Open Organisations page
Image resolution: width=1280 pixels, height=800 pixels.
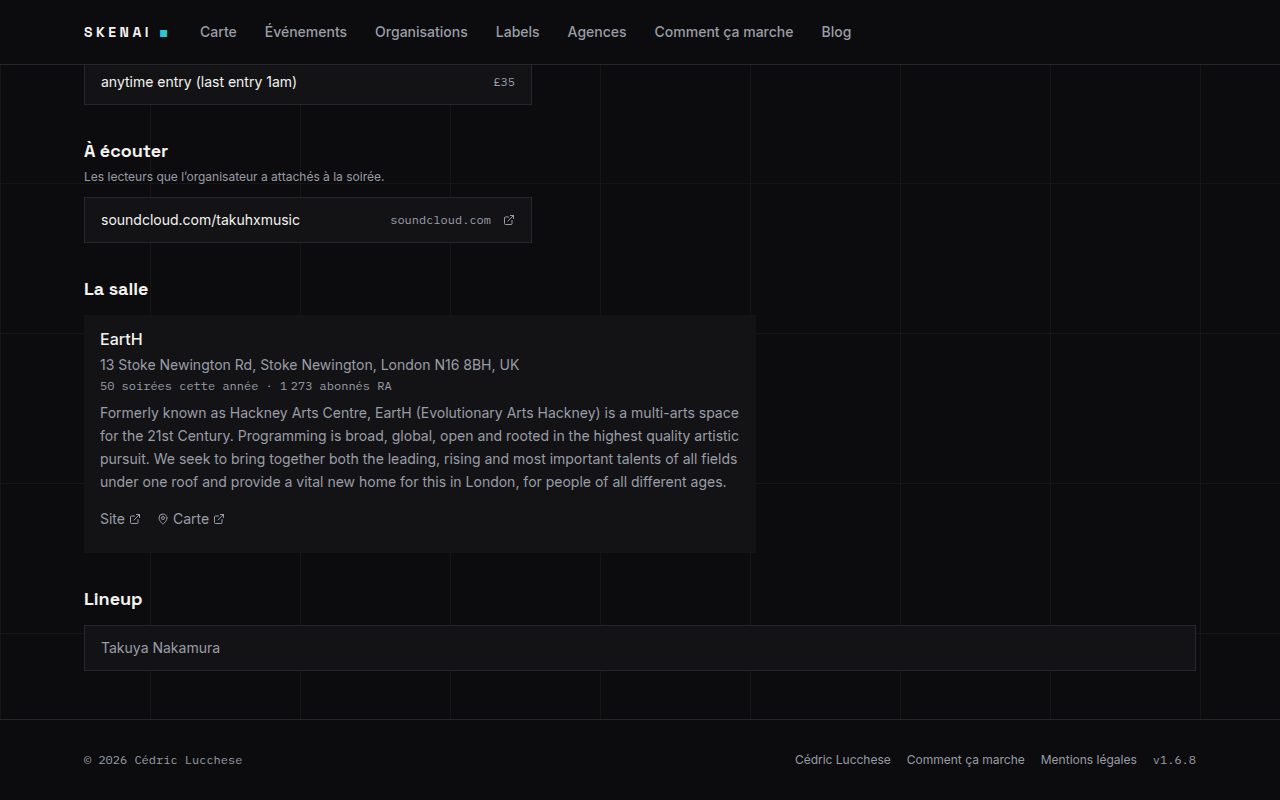pyautogui.click(x=421, y=32)
